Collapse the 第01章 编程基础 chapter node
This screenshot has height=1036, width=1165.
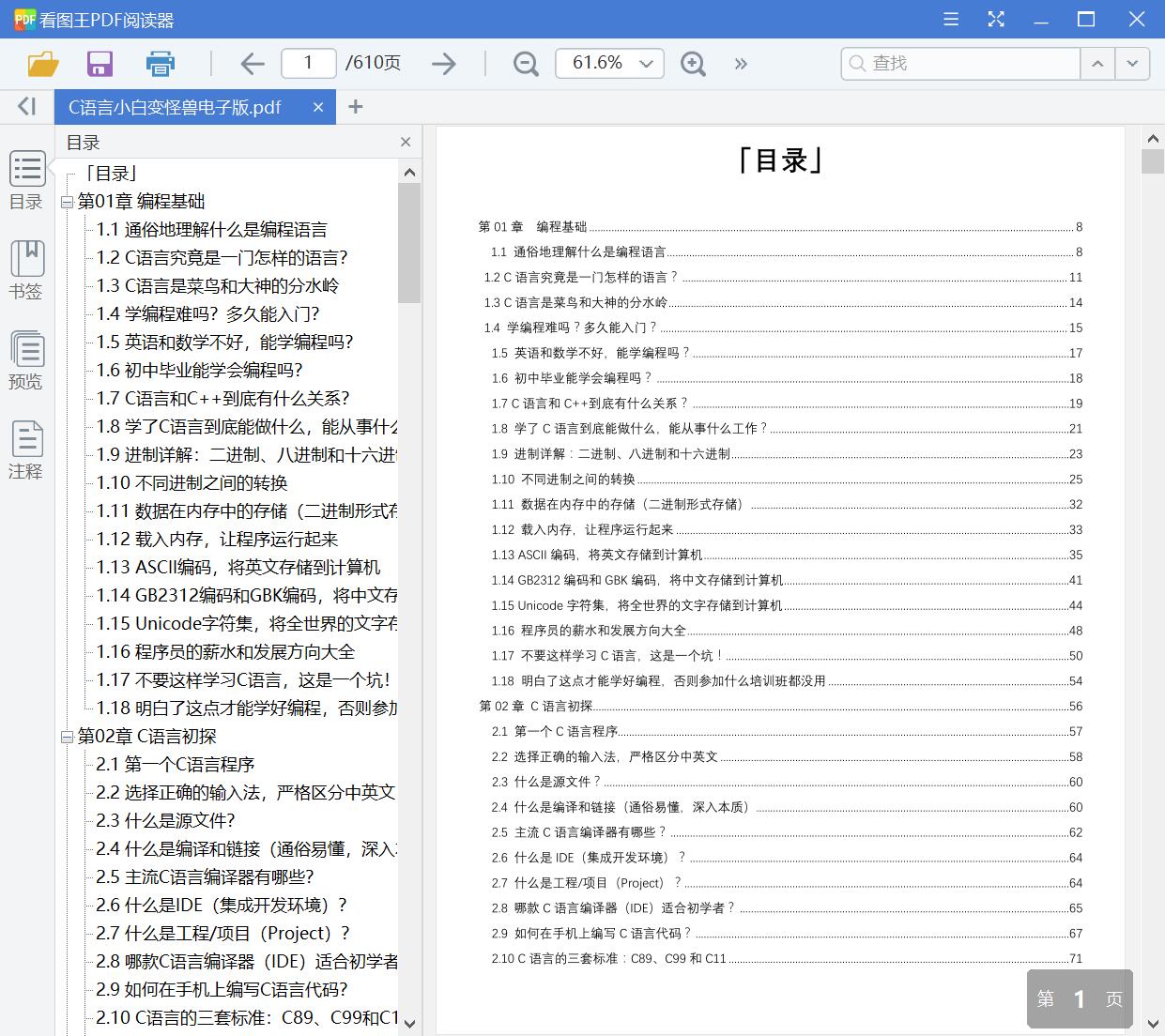66,201
